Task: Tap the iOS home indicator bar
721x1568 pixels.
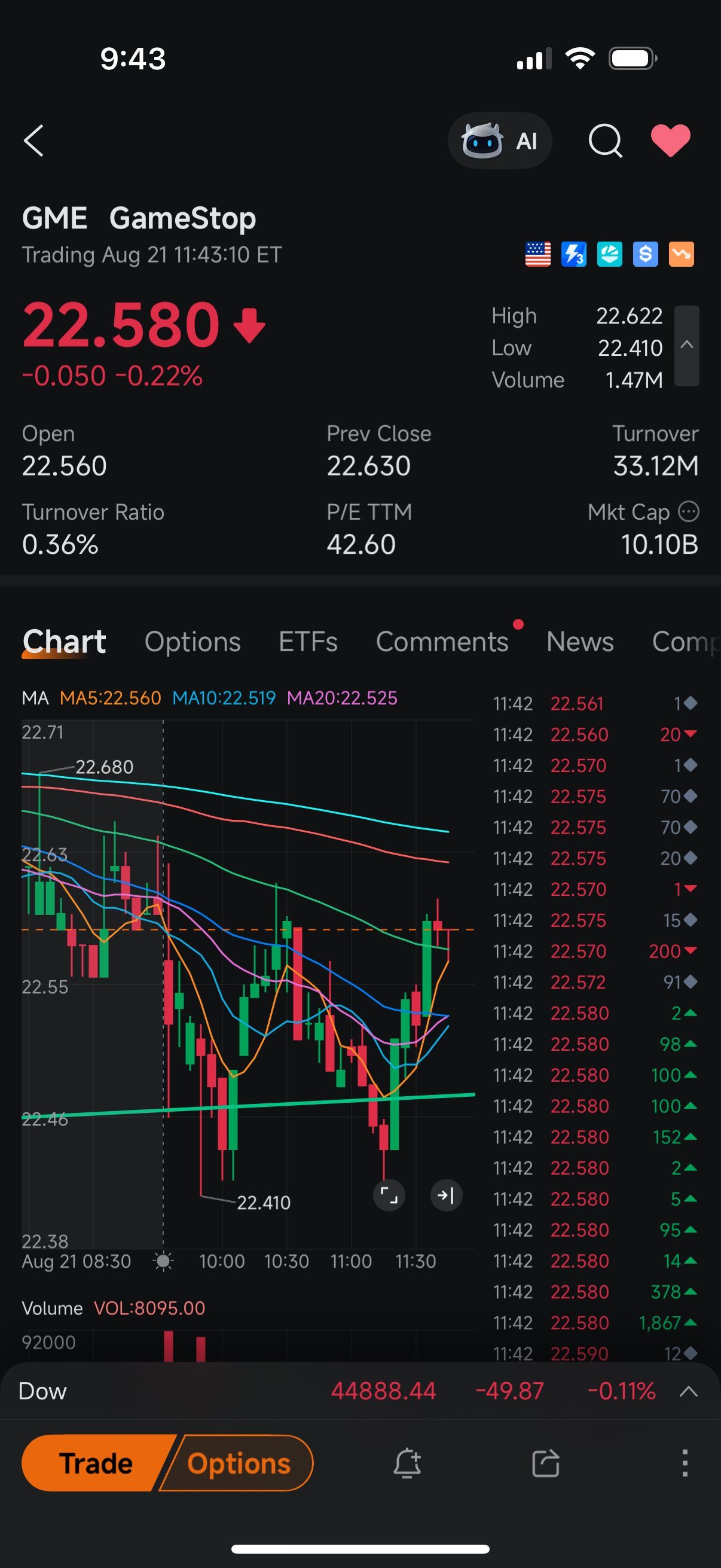Action: click(360, 1548)
